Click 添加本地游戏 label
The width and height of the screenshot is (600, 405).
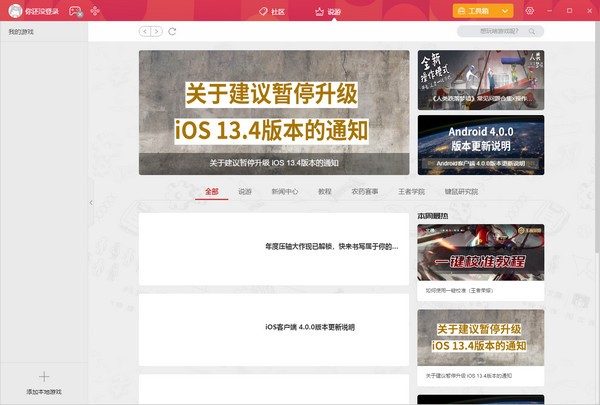pos(44,392)
